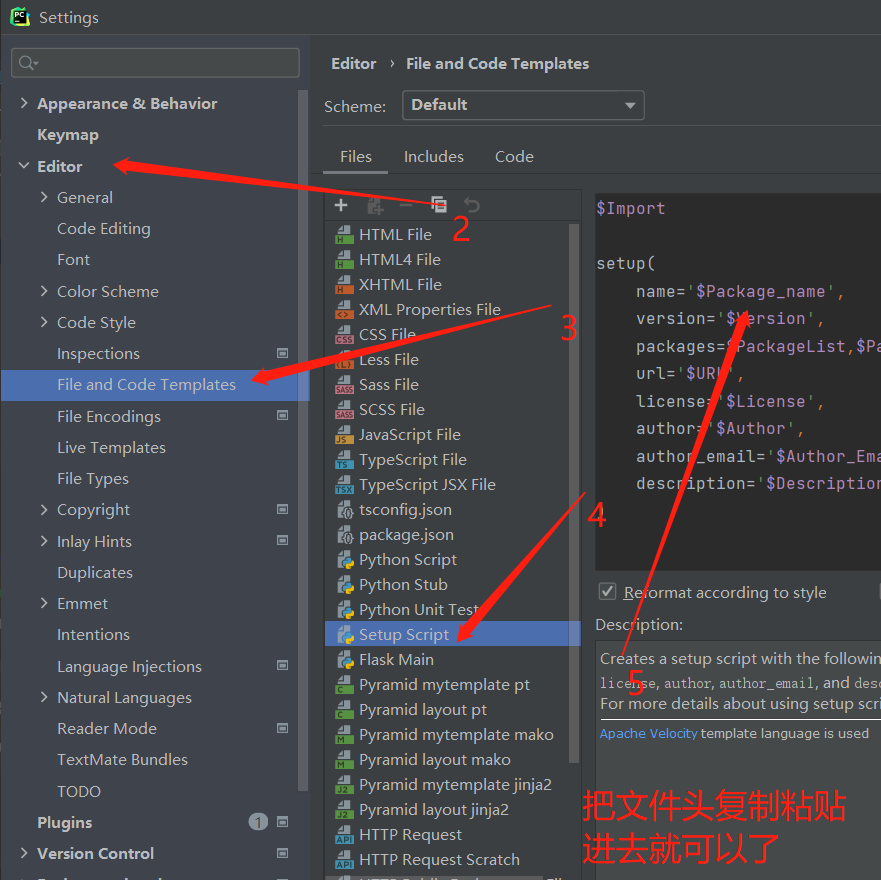The height and width of the screenshot is (880, 881).
Task: Click the Sass File template icon
Action: click(x=344, y=385)
